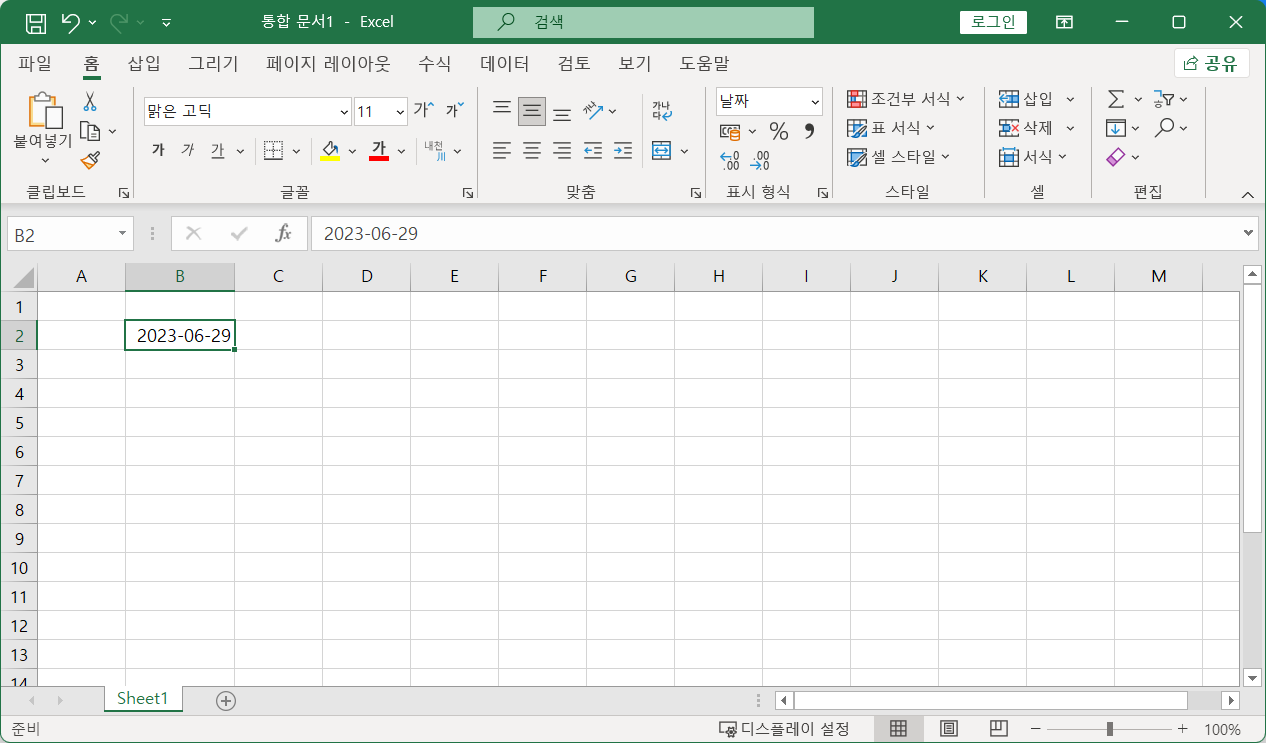Click the Select All corner triangle
1266x743 pixels.
(22, 277)
